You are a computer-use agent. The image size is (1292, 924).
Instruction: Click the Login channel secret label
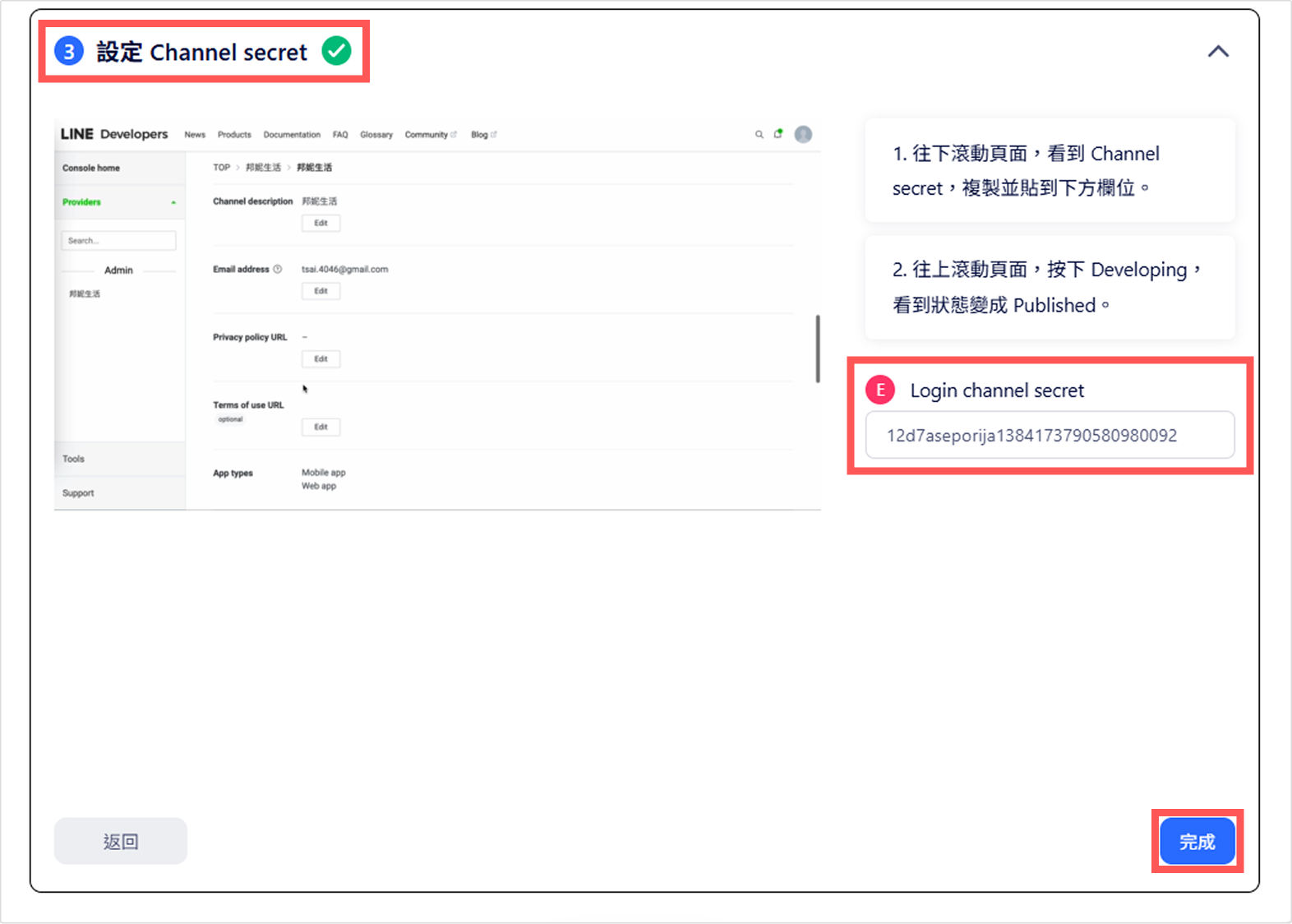click(x=997, y=390)
